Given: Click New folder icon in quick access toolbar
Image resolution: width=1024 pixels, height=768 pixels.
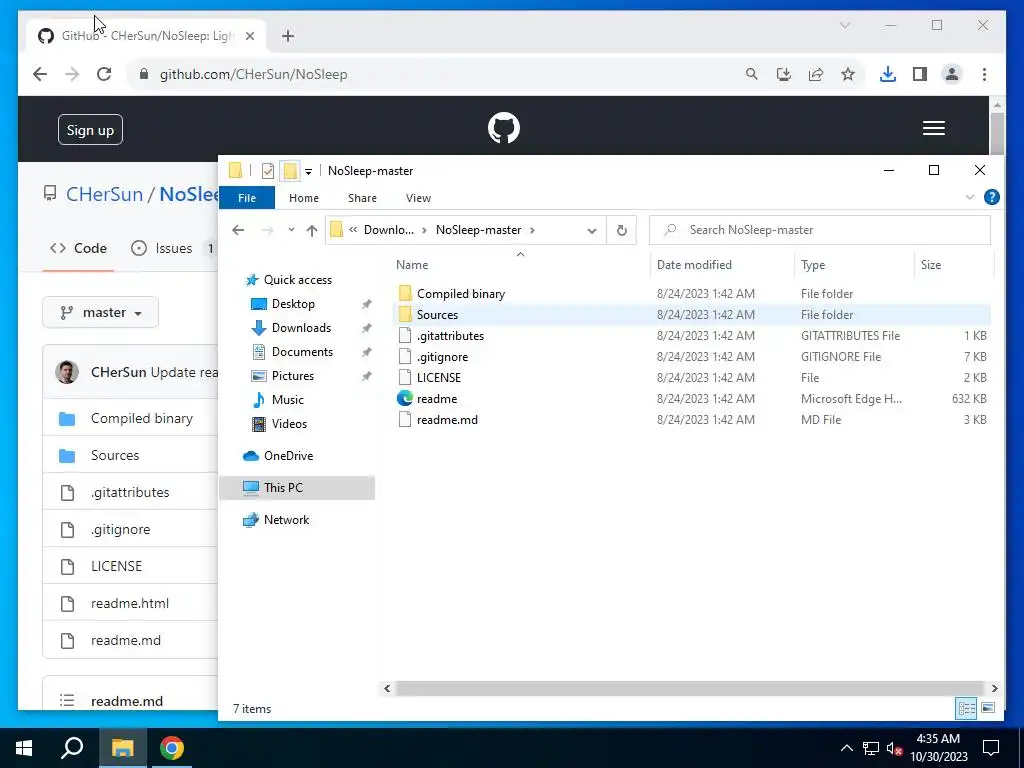Looking at the screenshot, I should click(290, 171).
